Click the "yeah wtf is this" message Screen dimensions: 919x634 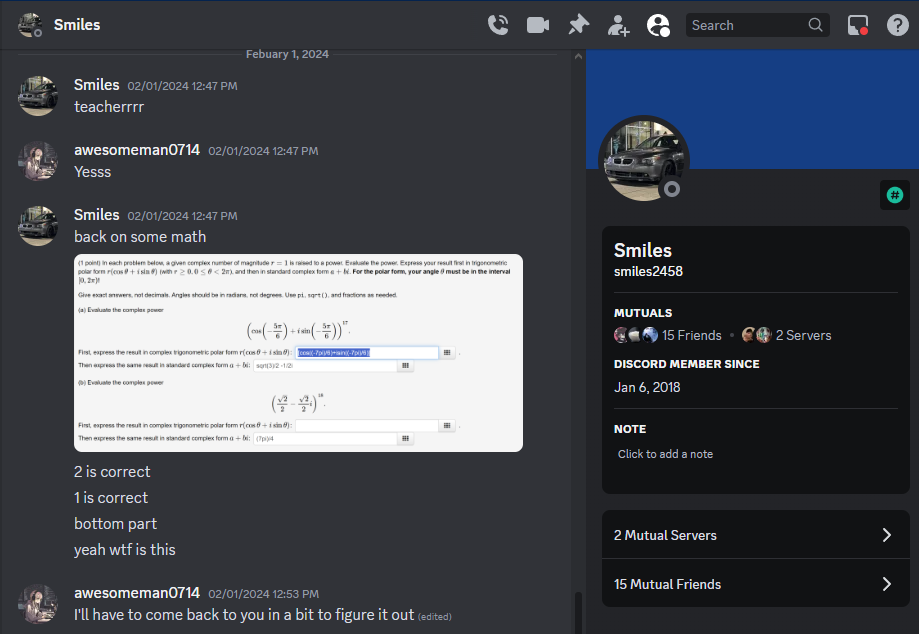125,550
